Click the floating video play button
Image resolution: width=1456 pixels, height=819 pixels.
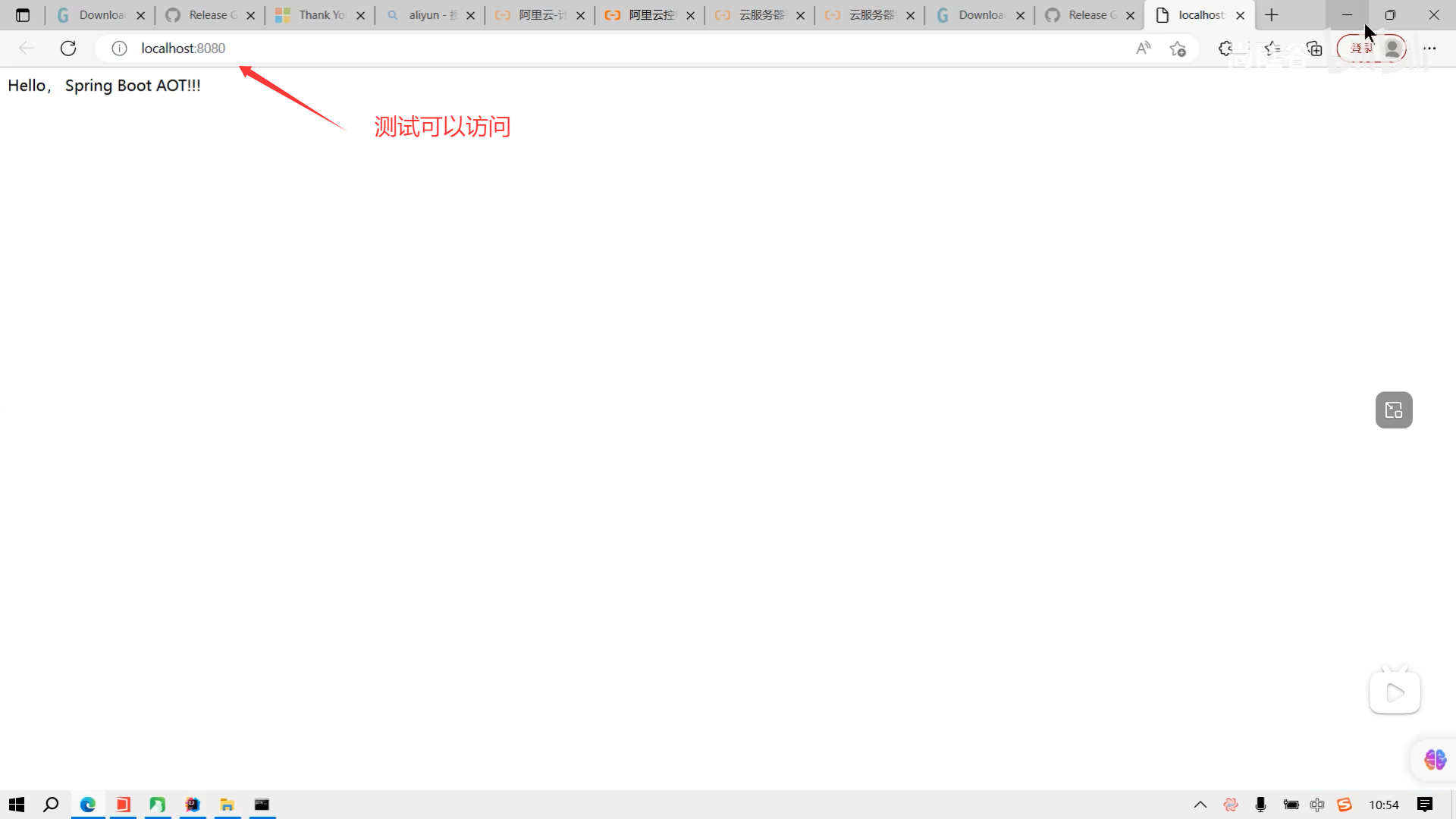pos(1395,692)
